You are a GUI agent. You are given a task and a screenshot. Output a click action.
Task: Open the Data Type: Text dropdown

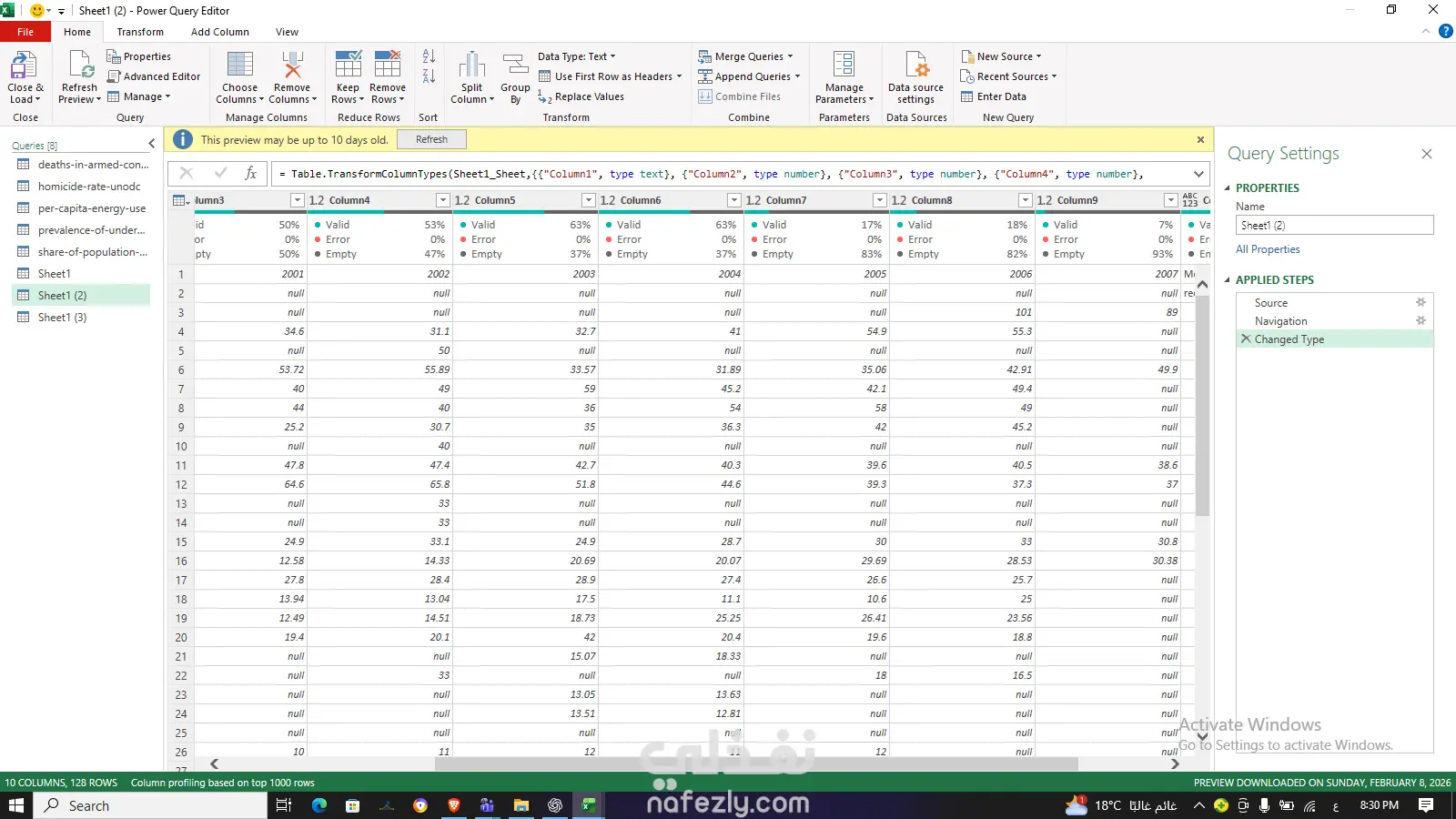coord(576,56)
